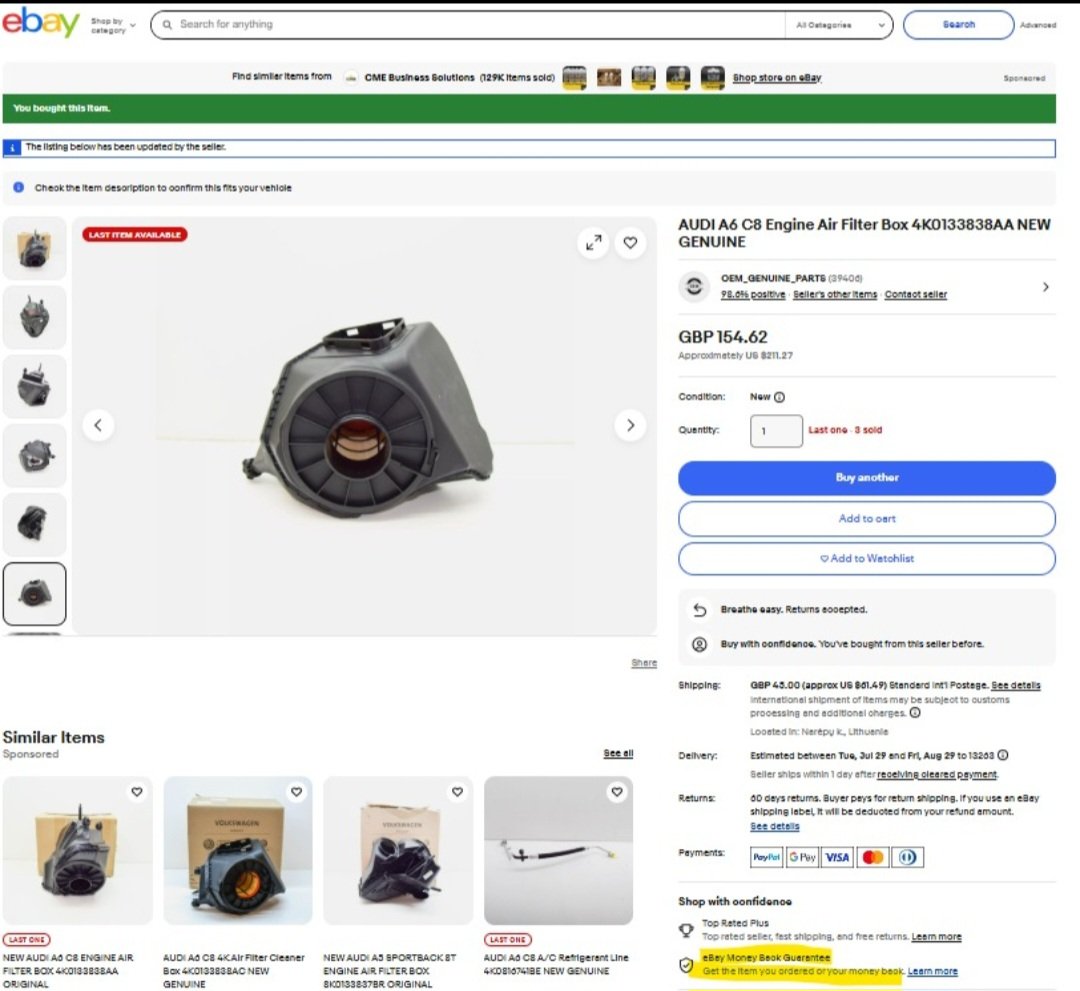Image resolution: width=1080 pixels, height=991 pixels.
Task: Click the main air filter box image
Action: tap(368, 420)
